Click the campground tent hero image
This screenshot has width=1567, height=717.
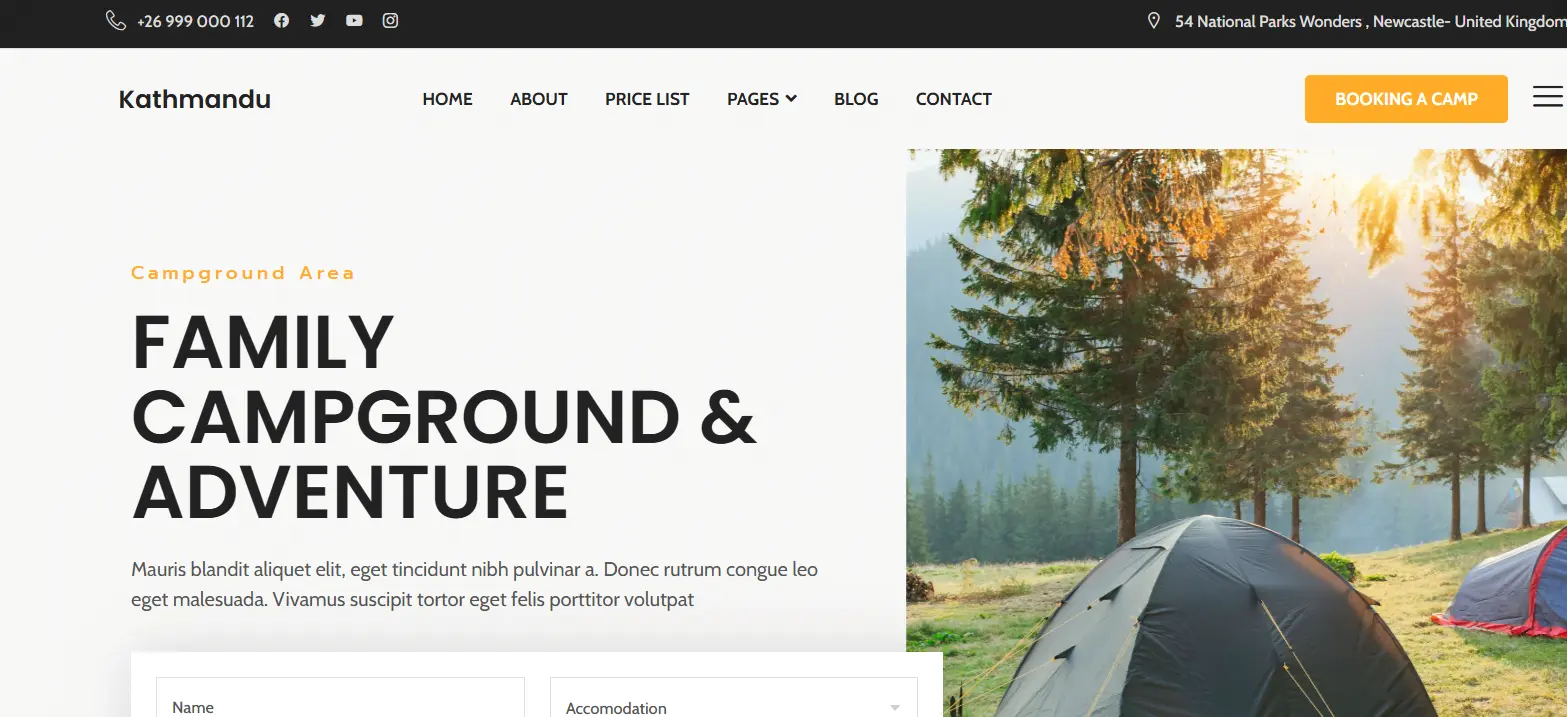[x=1236, y=433]
